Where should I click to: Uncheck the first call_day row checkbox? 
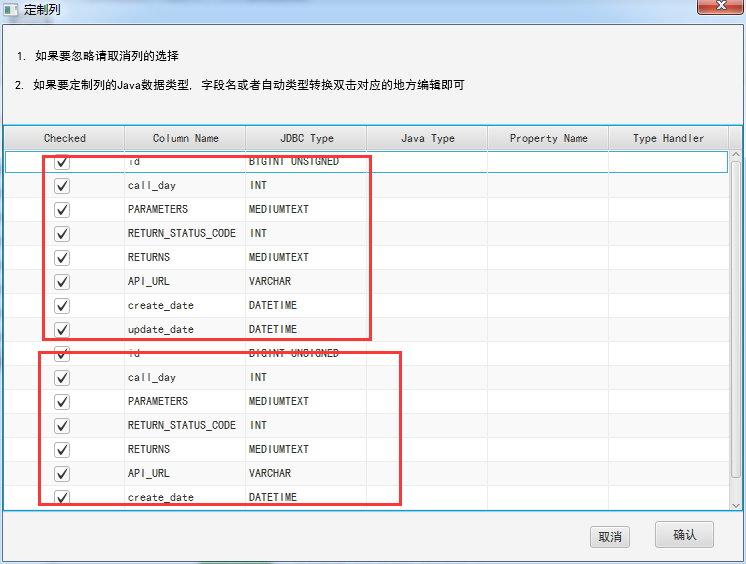point(62,186)
